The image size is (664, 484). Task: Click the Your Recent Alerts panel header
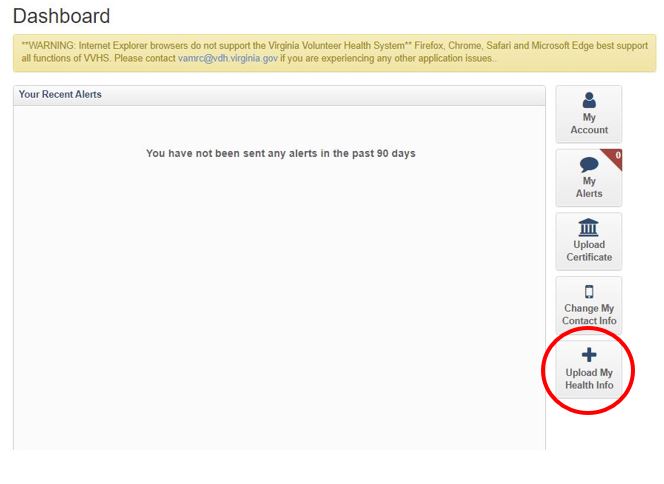pyautogui.click(x=60, y=95)
